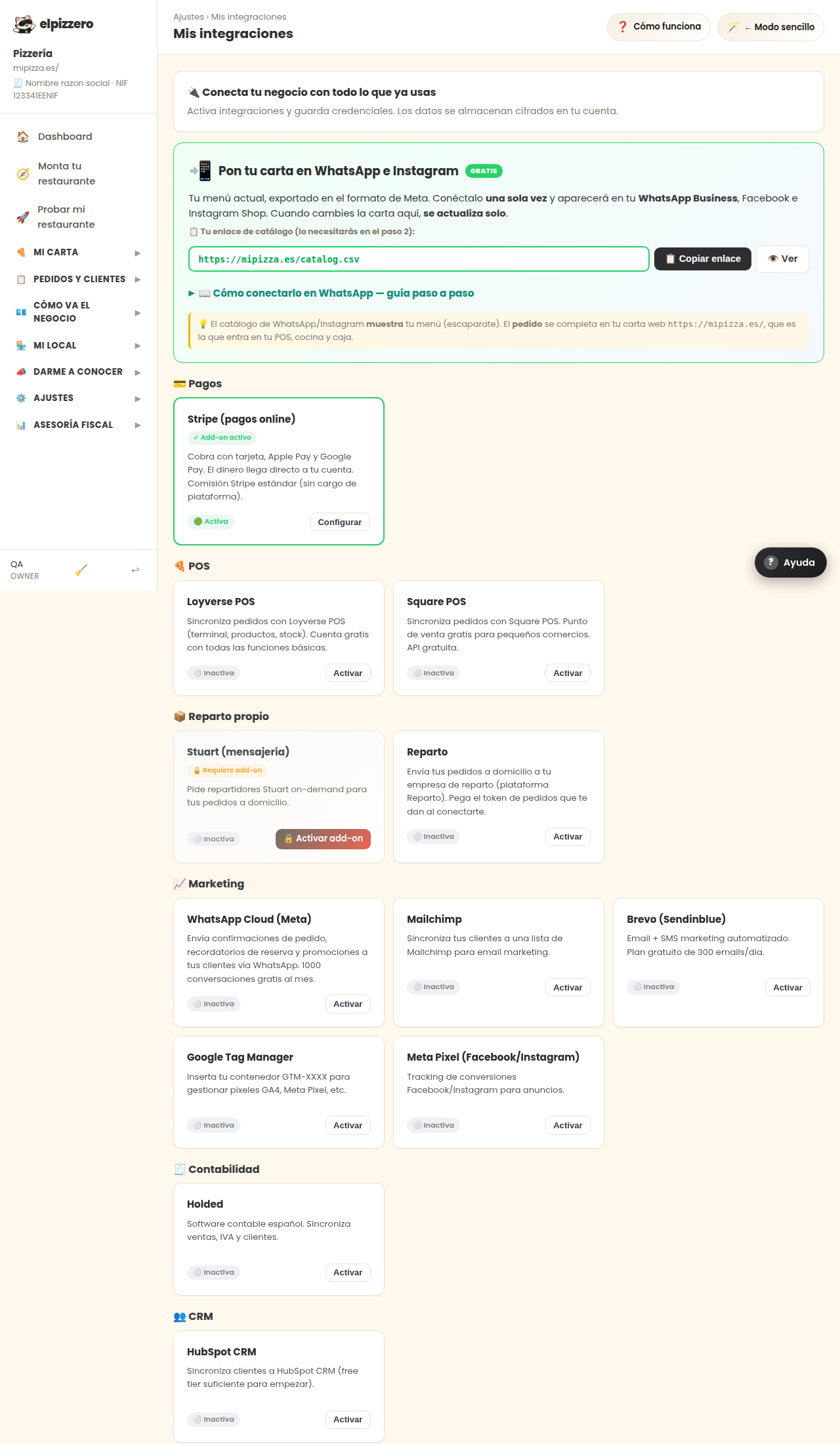Expand the PEDIDOS Y CLIENTES section
This screenshot has height=1444, width=840.
(78, 280)
